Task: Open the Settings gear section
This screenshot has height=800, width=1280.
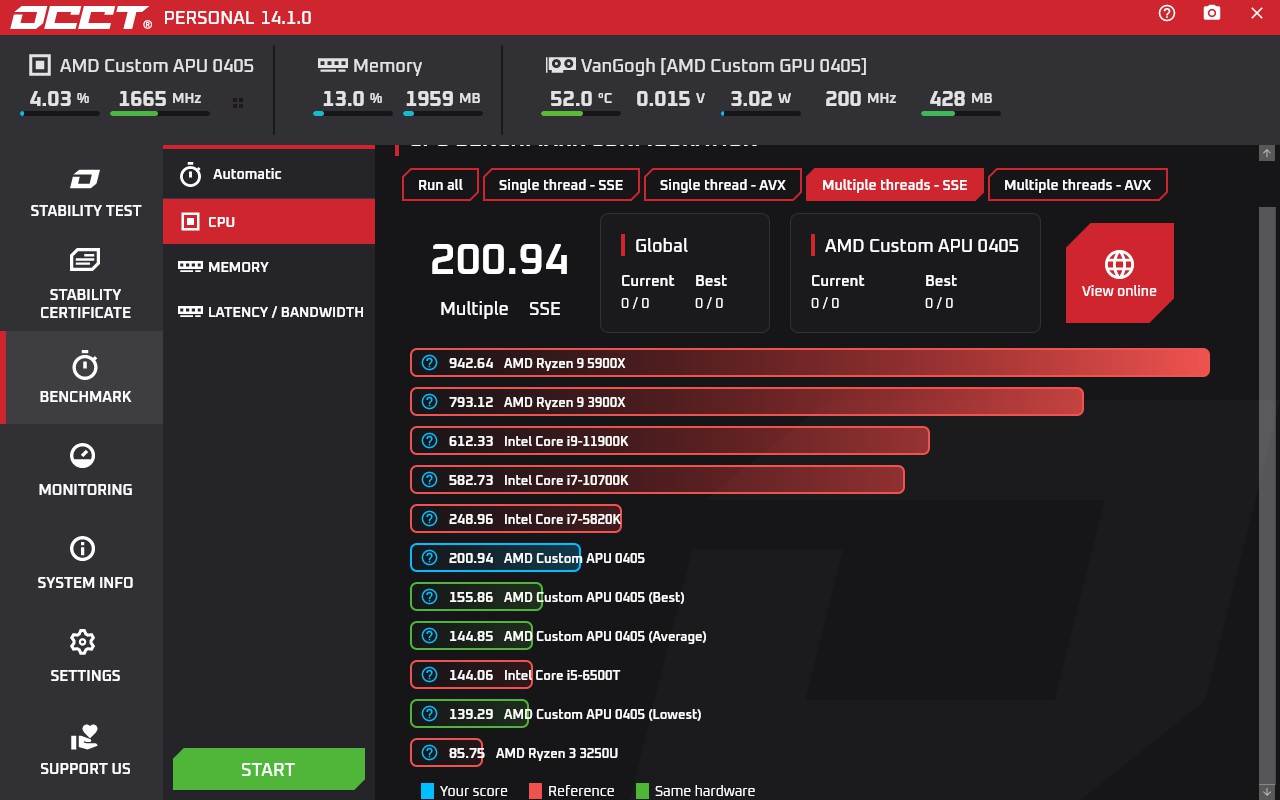Action: [85, 656]
